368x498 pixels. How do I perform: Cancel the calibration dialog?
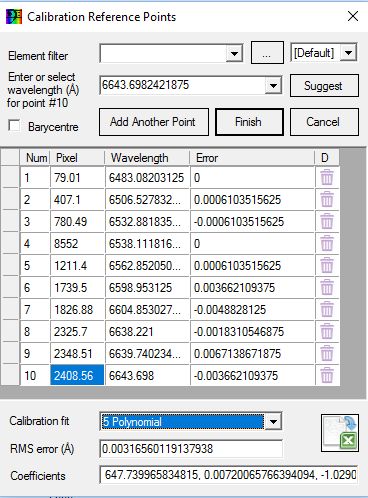pos(324,122)
